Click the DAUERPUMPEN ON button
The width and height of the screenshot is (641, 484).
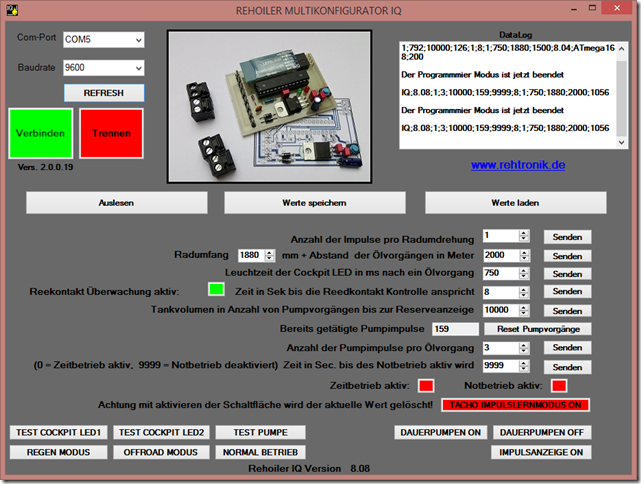click(440, 432)
